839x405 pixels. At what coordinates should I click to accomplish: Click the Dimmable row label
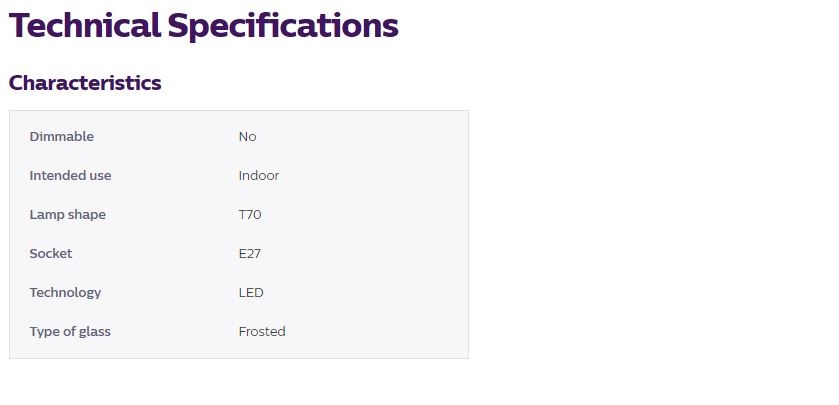(x=61, y=136)
